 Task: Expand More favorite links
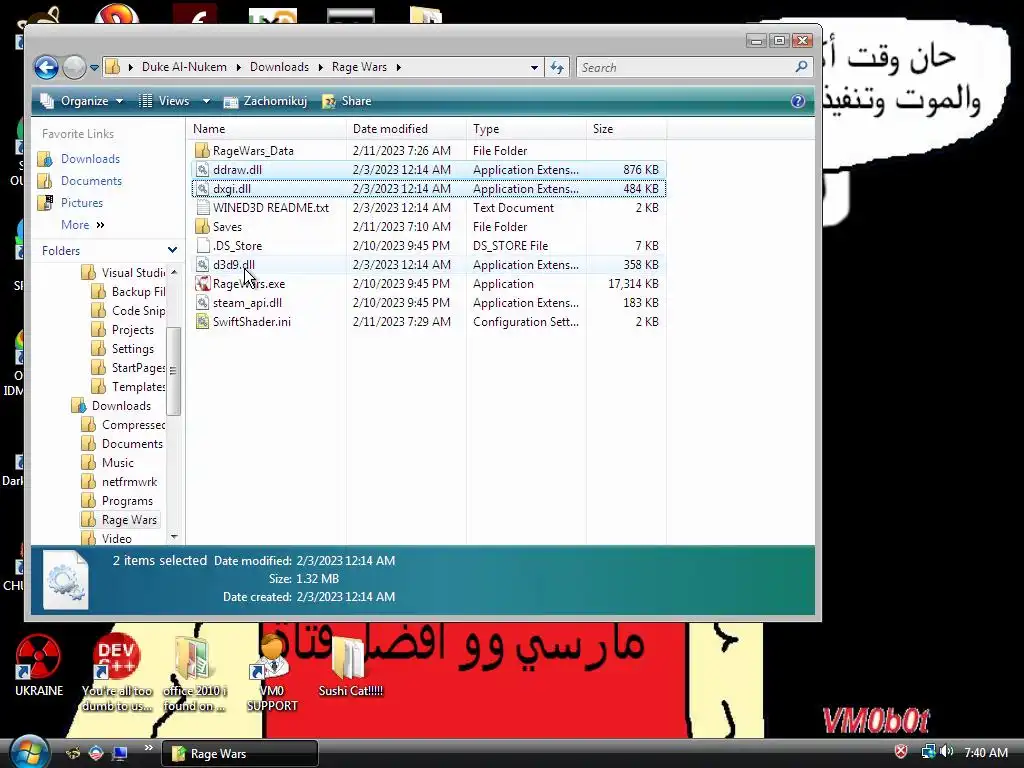click(x=82, y=225)
